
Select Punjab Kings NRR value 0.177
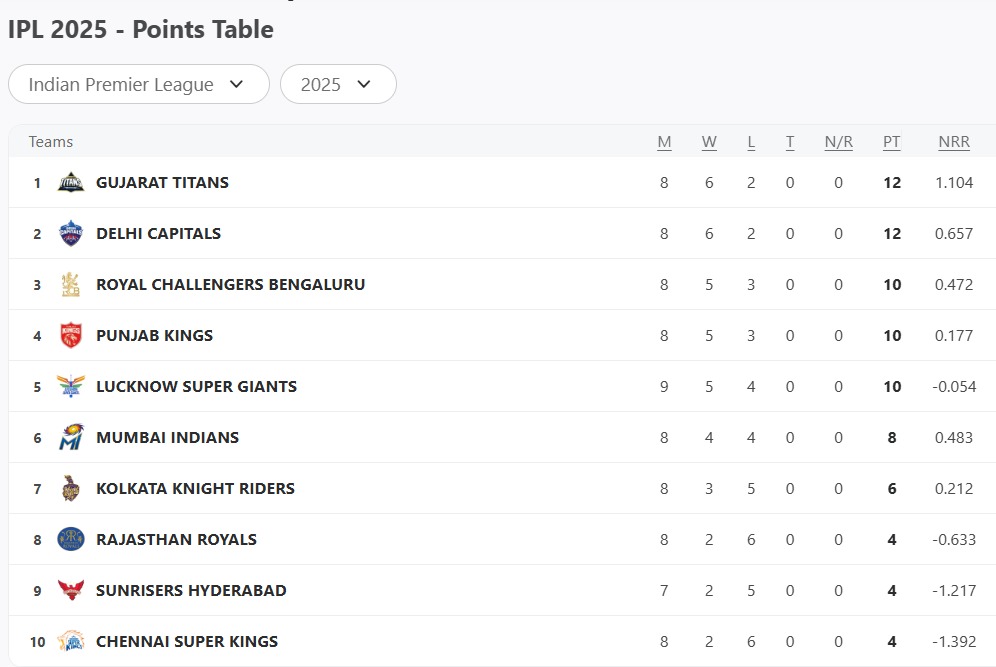pyautogui.click(x=954, y=335)
